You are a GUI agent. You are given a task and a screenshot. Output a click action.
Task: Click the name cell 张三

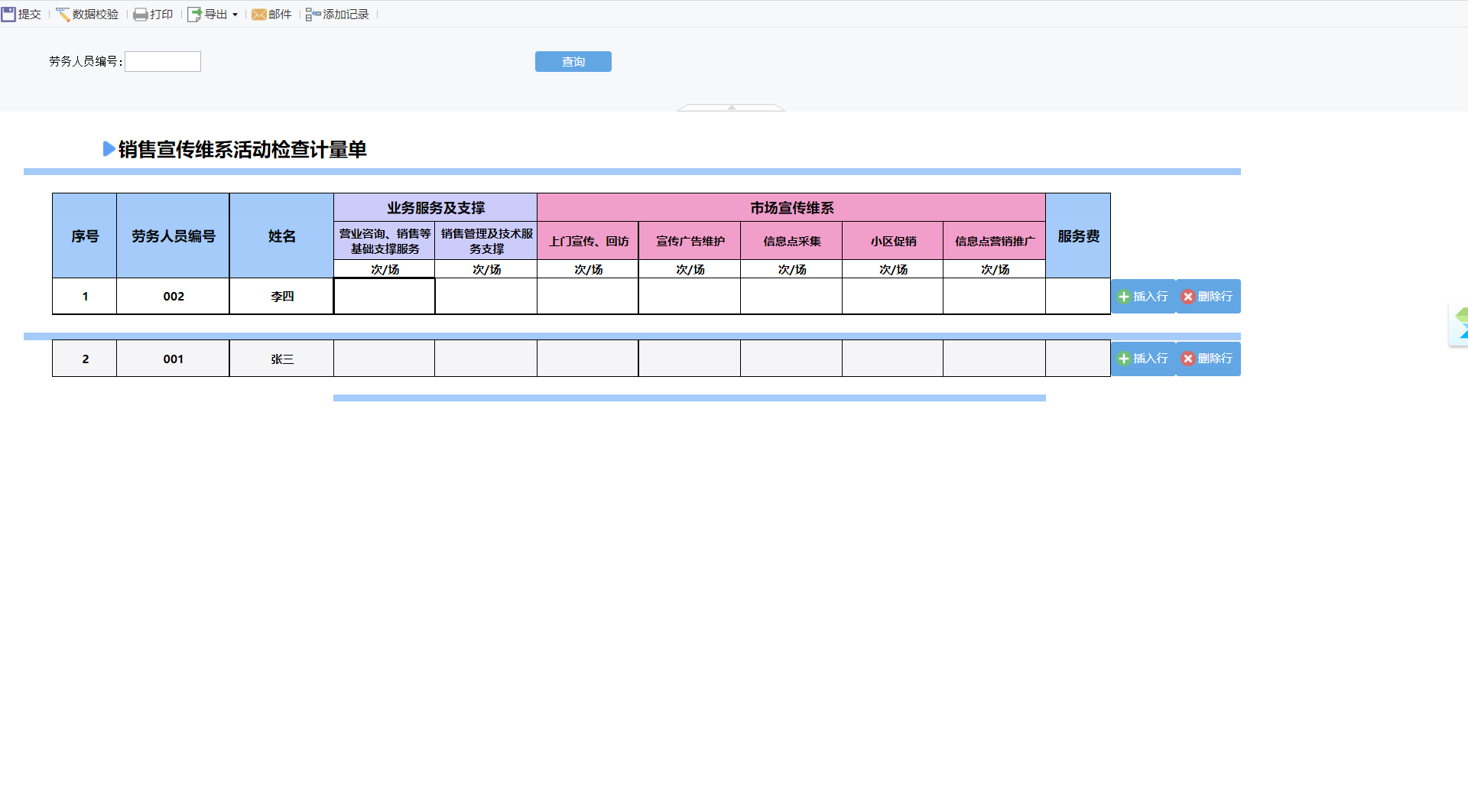tap(282, 359)
